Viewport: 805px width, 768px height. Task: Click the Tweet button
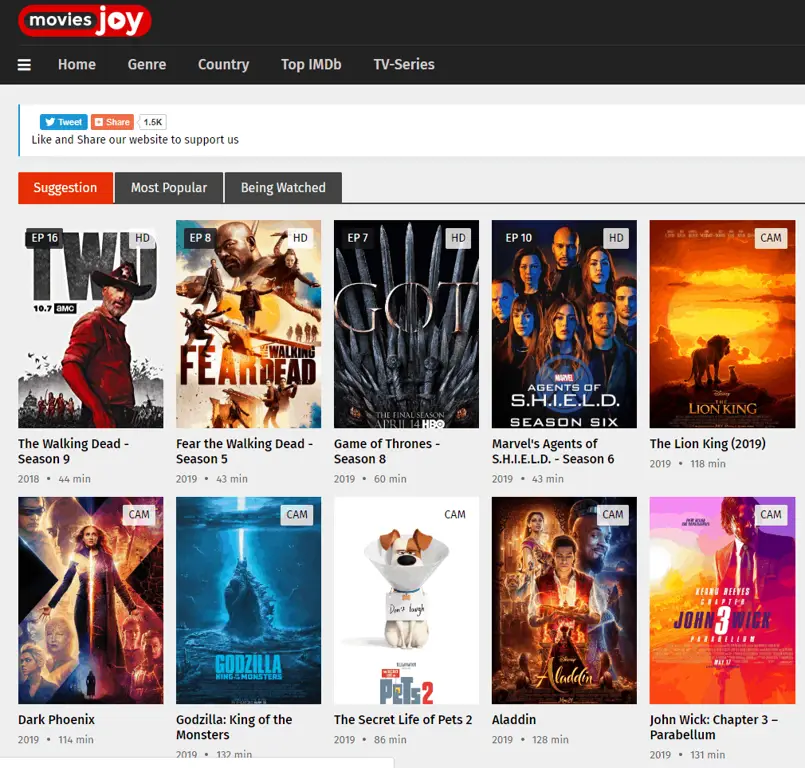tap(64, 122)
